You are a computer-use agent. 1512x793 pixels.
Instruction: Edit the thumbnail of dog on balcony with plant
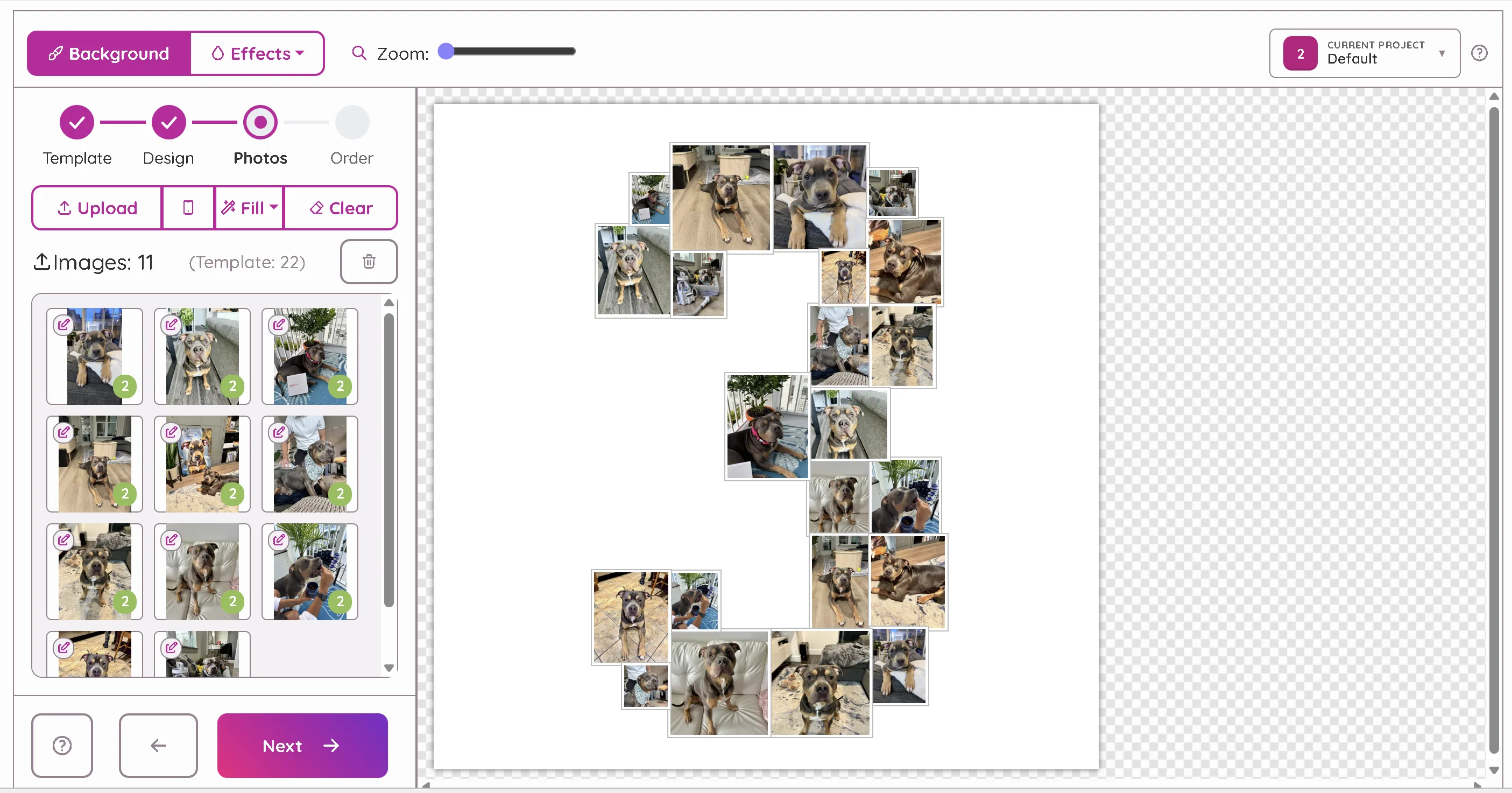(279, 324)
